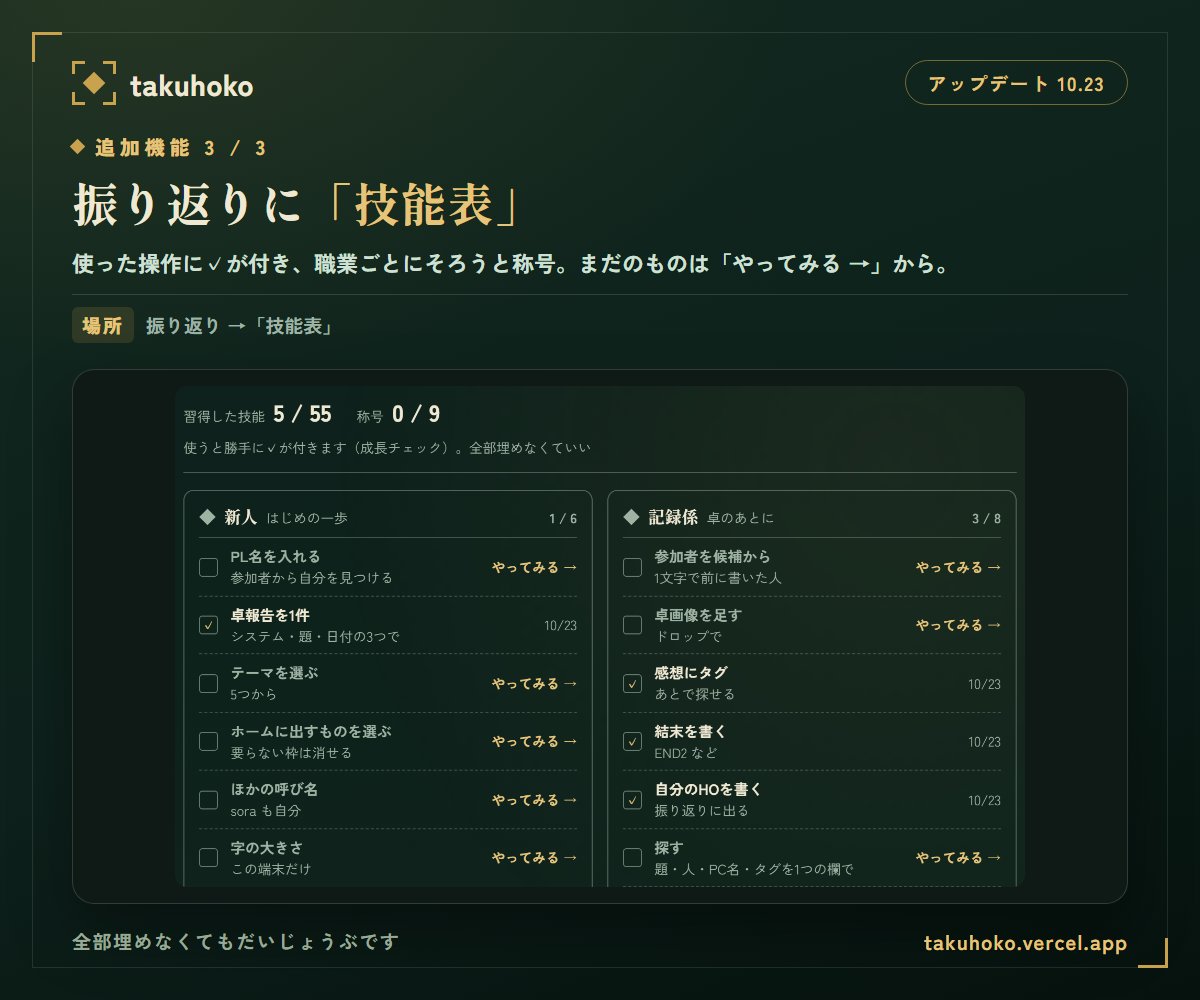Click やってみる for PL名を入れる

click(x=534, y=567)
